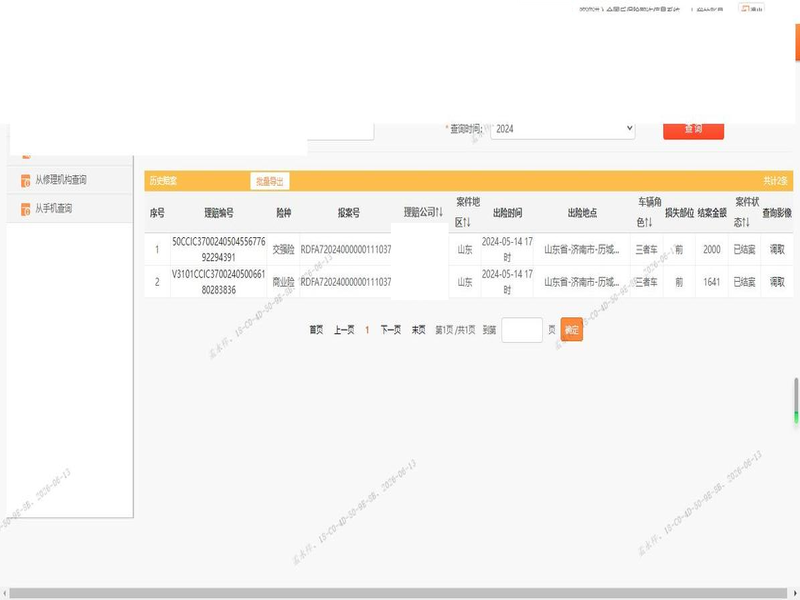Open 从手机查询 sidebar item

tap(70, 208)
